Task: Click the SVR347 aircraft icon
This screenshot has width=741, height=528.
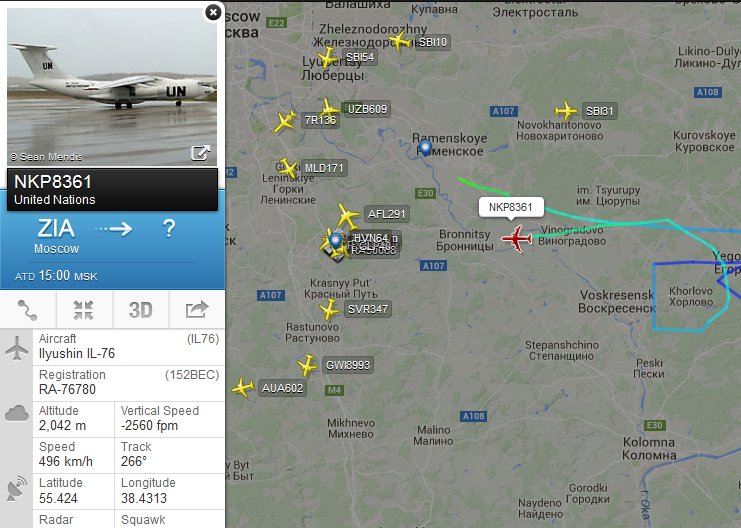Action: coord(329,310)
